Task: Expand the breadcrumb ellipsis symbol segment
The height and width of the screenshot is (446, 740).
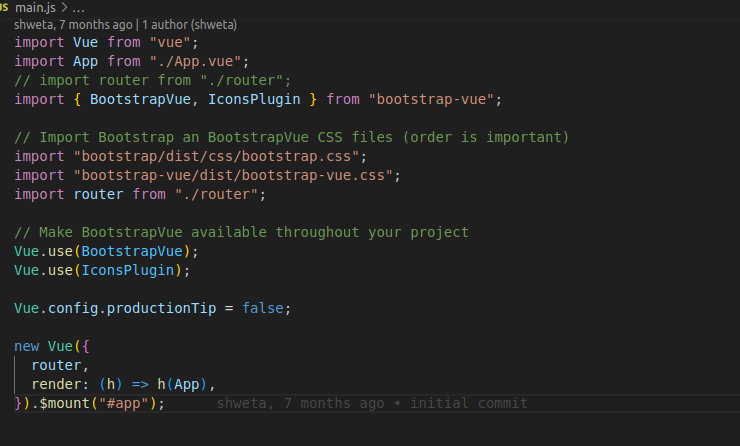Action: (x=78, y=8)
